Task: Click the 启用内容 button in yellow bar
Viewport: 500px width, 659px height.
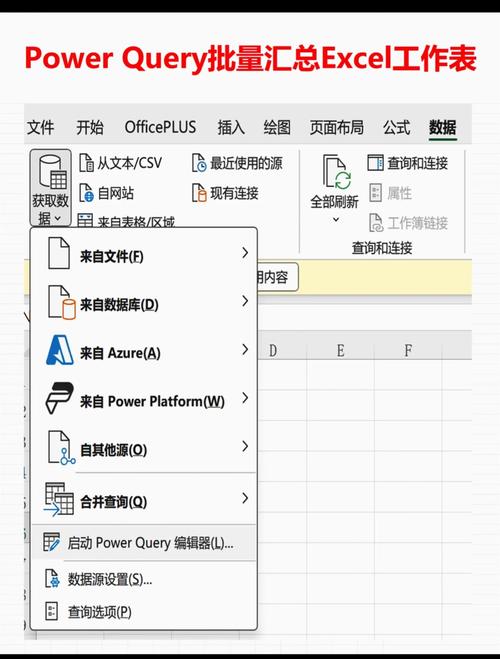Action: 277,277
